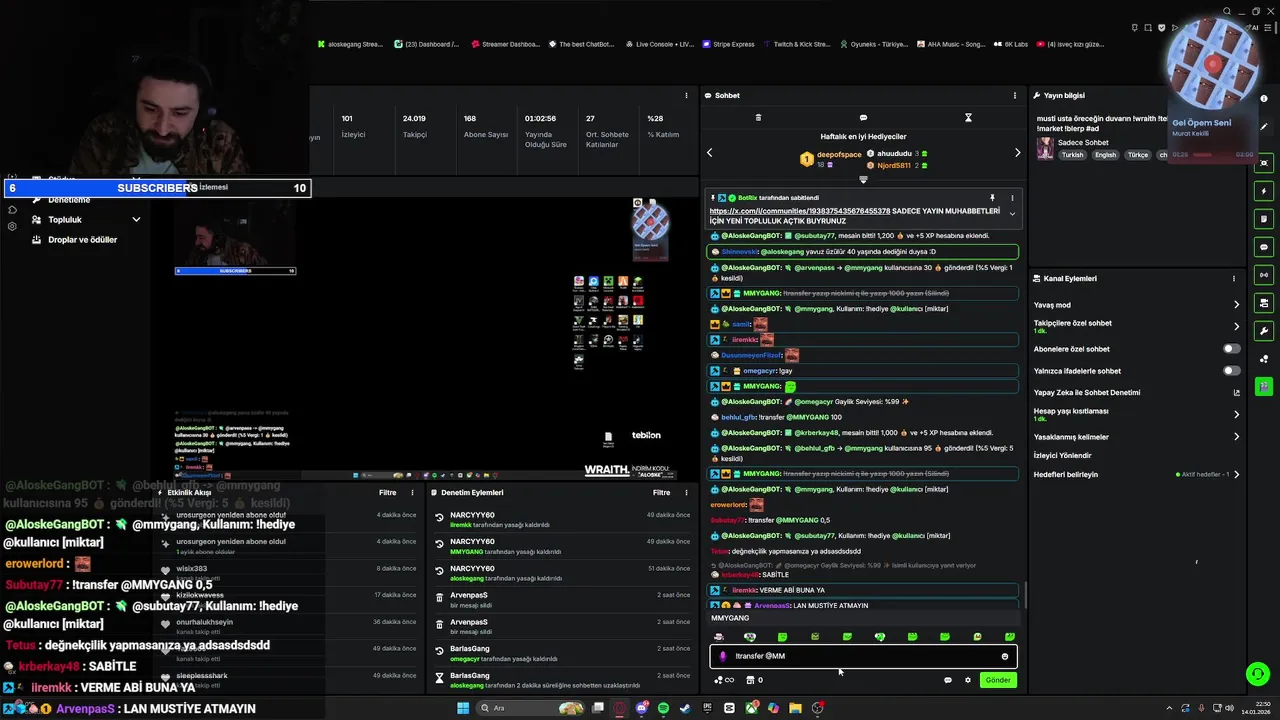Viewport: 1280px width, 720px height.
Task: Open the link icon in right sidebar
Action: 1264,275
